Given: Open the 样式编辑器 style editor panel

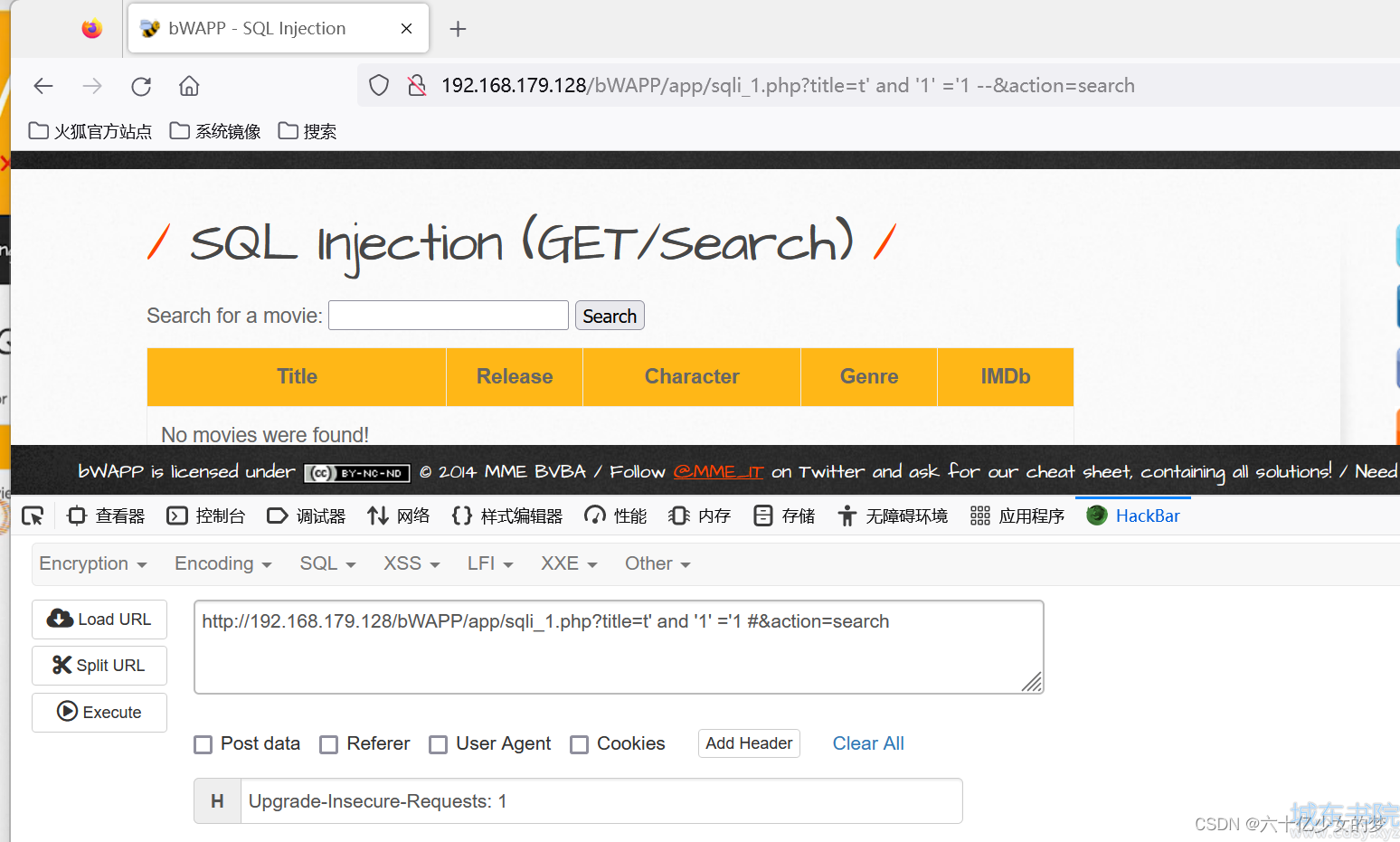Looking at the screenshot, I should pos(507,516).
